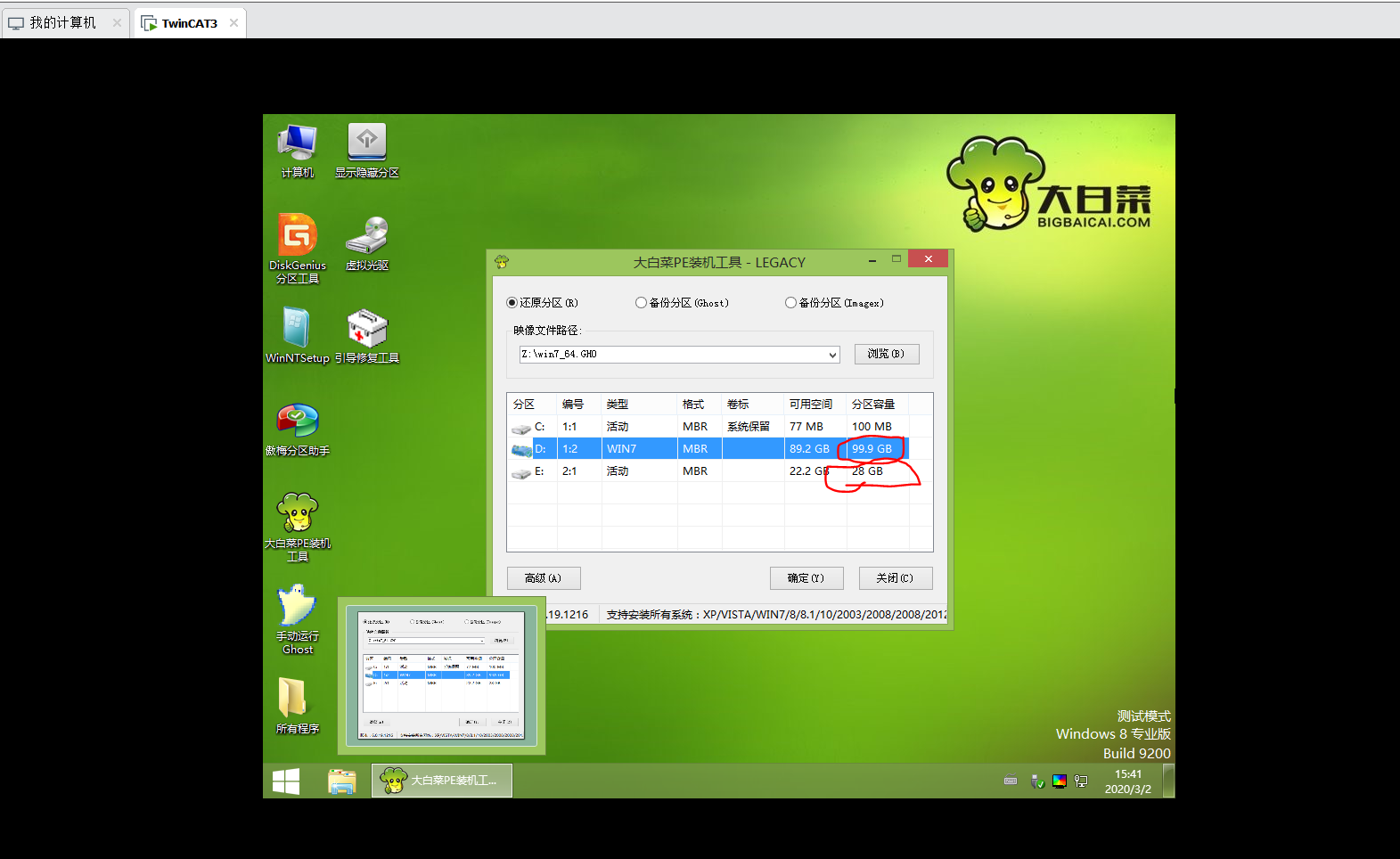Click the show desktop strip on taskbar
Screen dimensions: 1400x859
click(1169, 781)
